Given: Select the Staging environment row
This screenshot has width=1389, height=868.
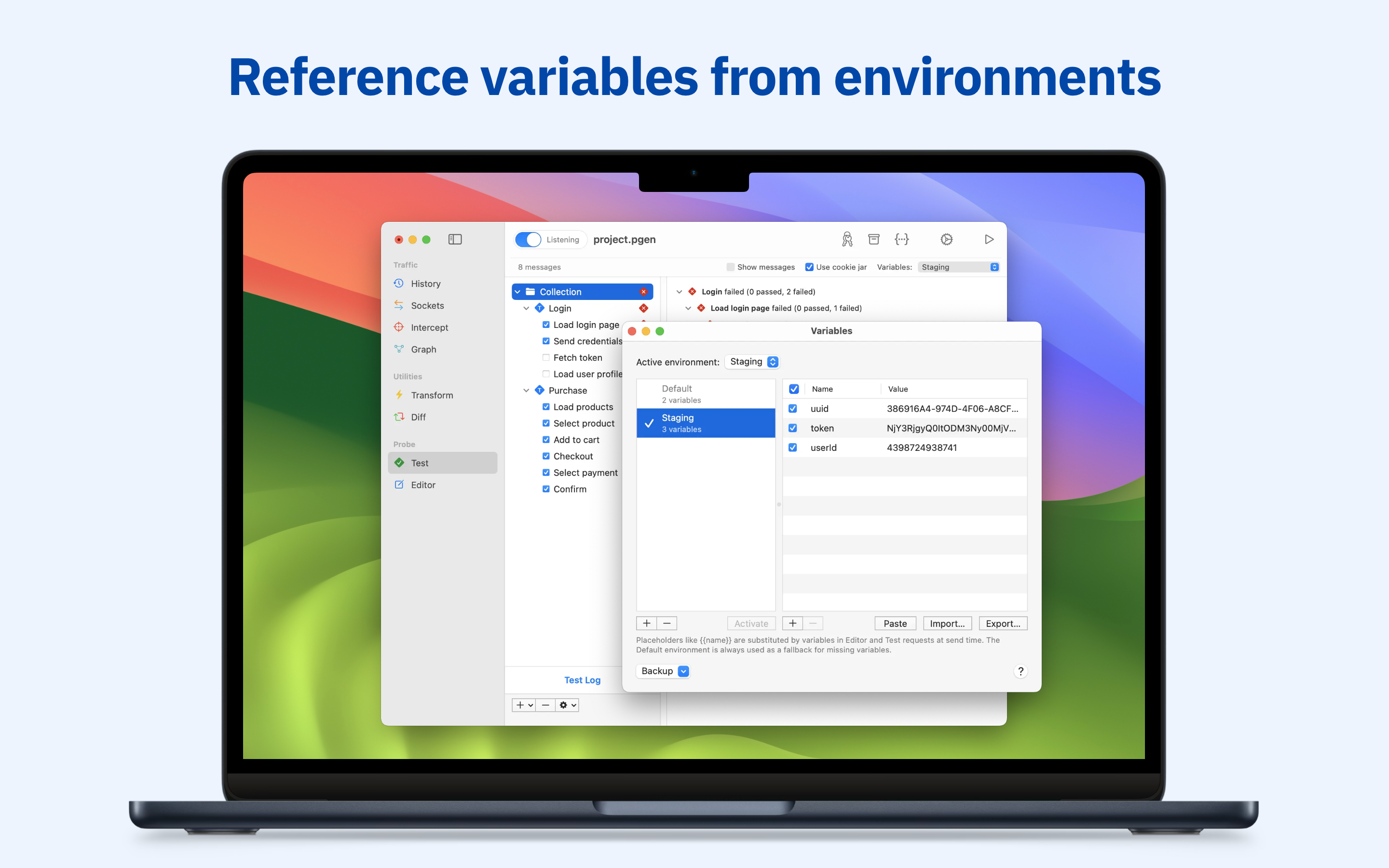Looking at the screenshot, I should tap(706, 423).
